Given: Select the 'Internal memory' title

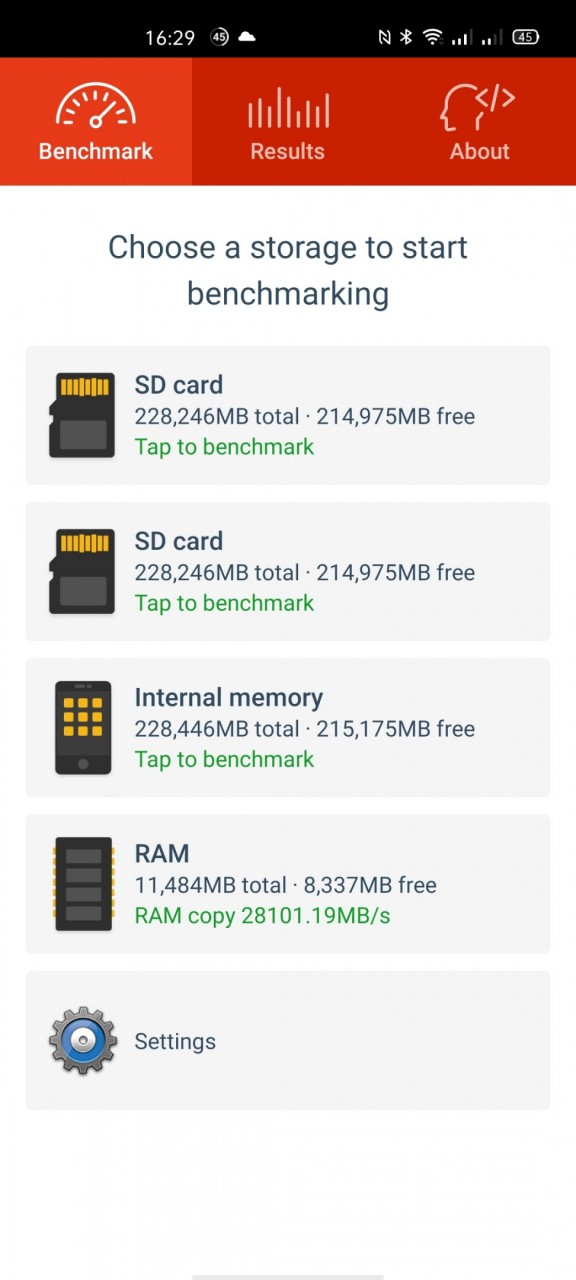Looking at the screenshot, I should point(229,697).
